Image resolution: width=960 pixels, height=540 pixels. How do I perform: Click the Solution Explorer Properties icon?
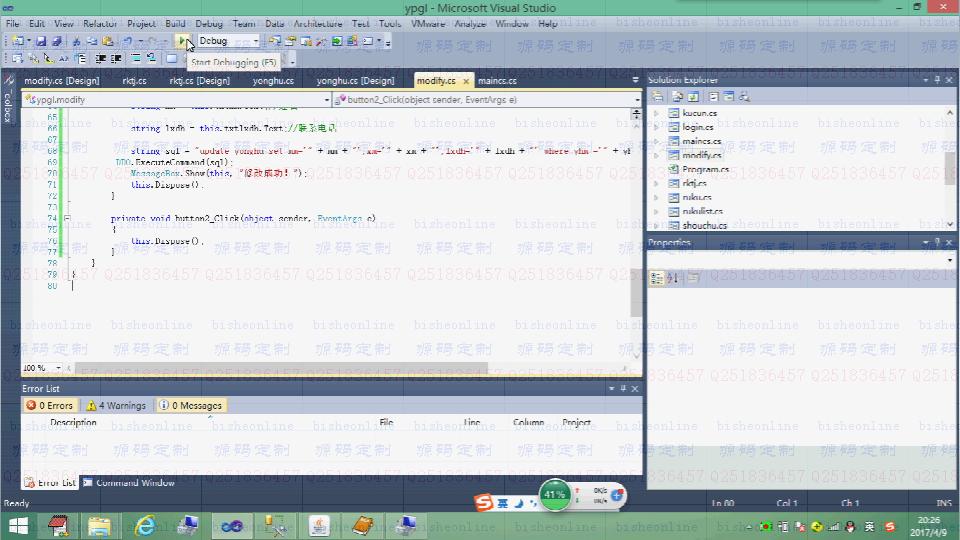(x=657, y=96)
